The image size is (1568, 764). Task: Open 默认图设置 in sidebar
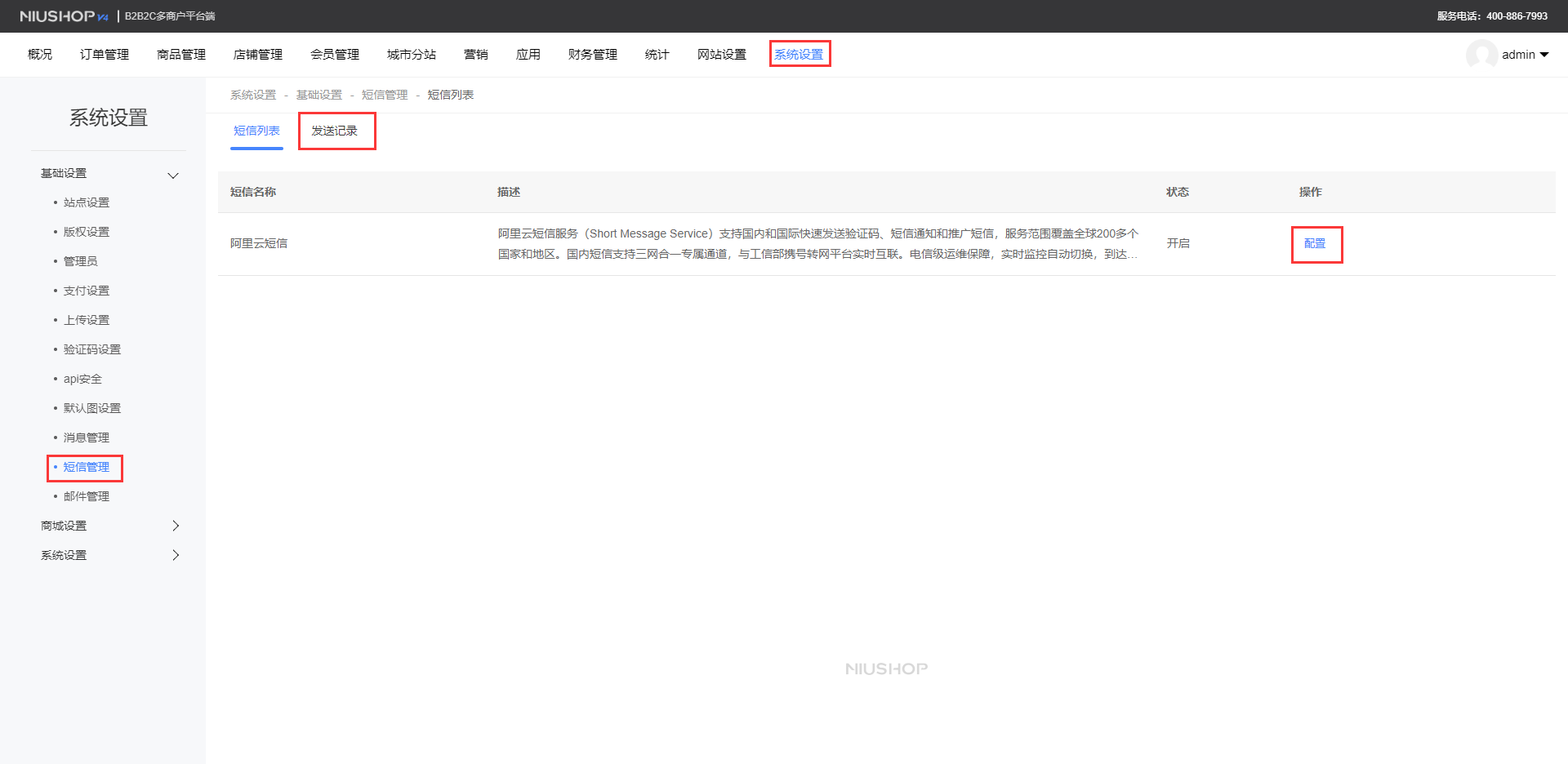coord(92,408)
